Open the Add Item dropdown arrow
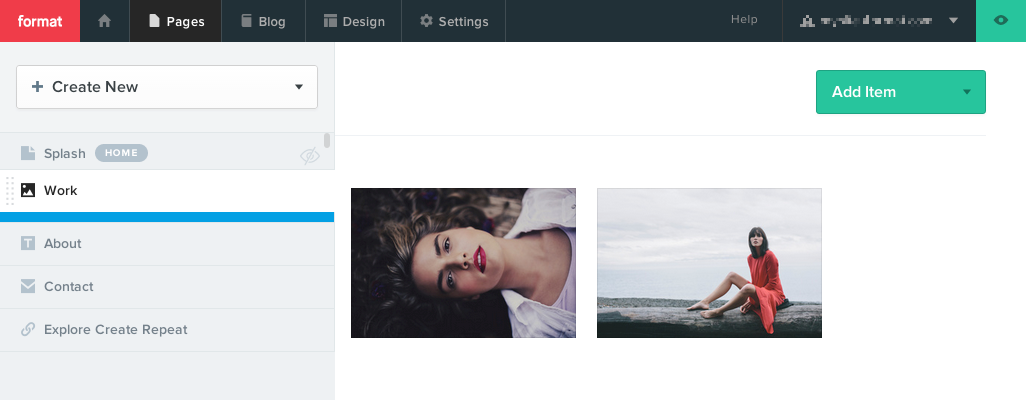This screenshot has height=400, width=1026. [966, 92]
